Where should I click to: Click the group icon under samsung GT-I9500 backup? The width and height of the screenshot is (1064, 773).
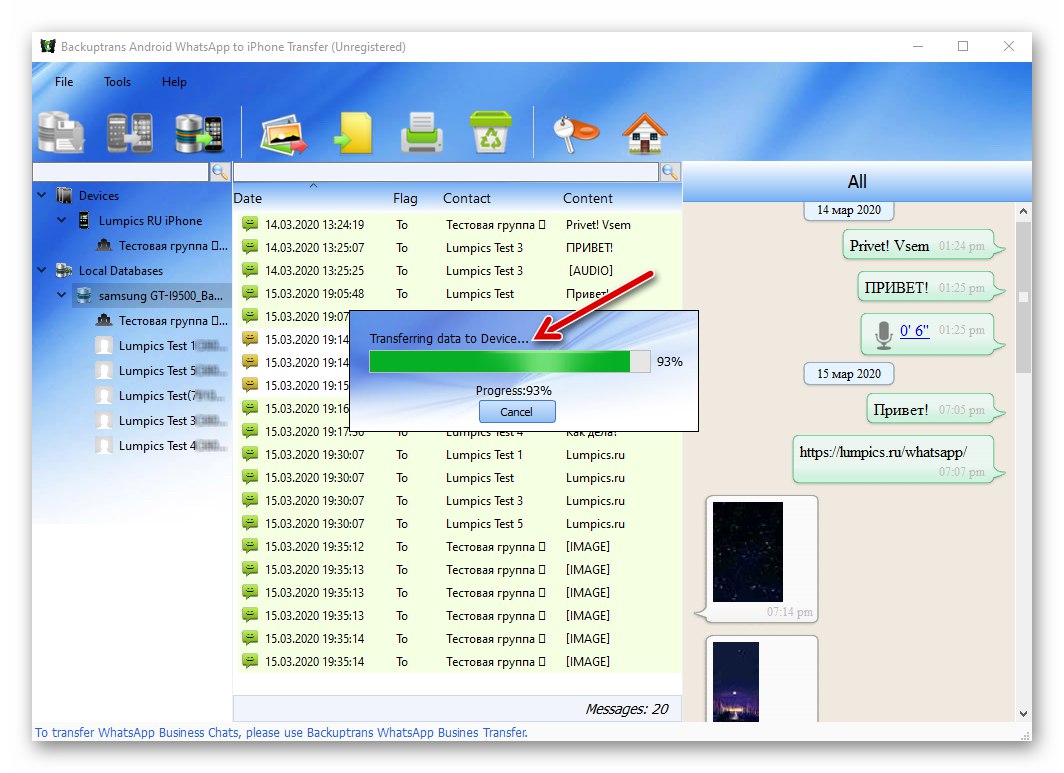[104, 320]
